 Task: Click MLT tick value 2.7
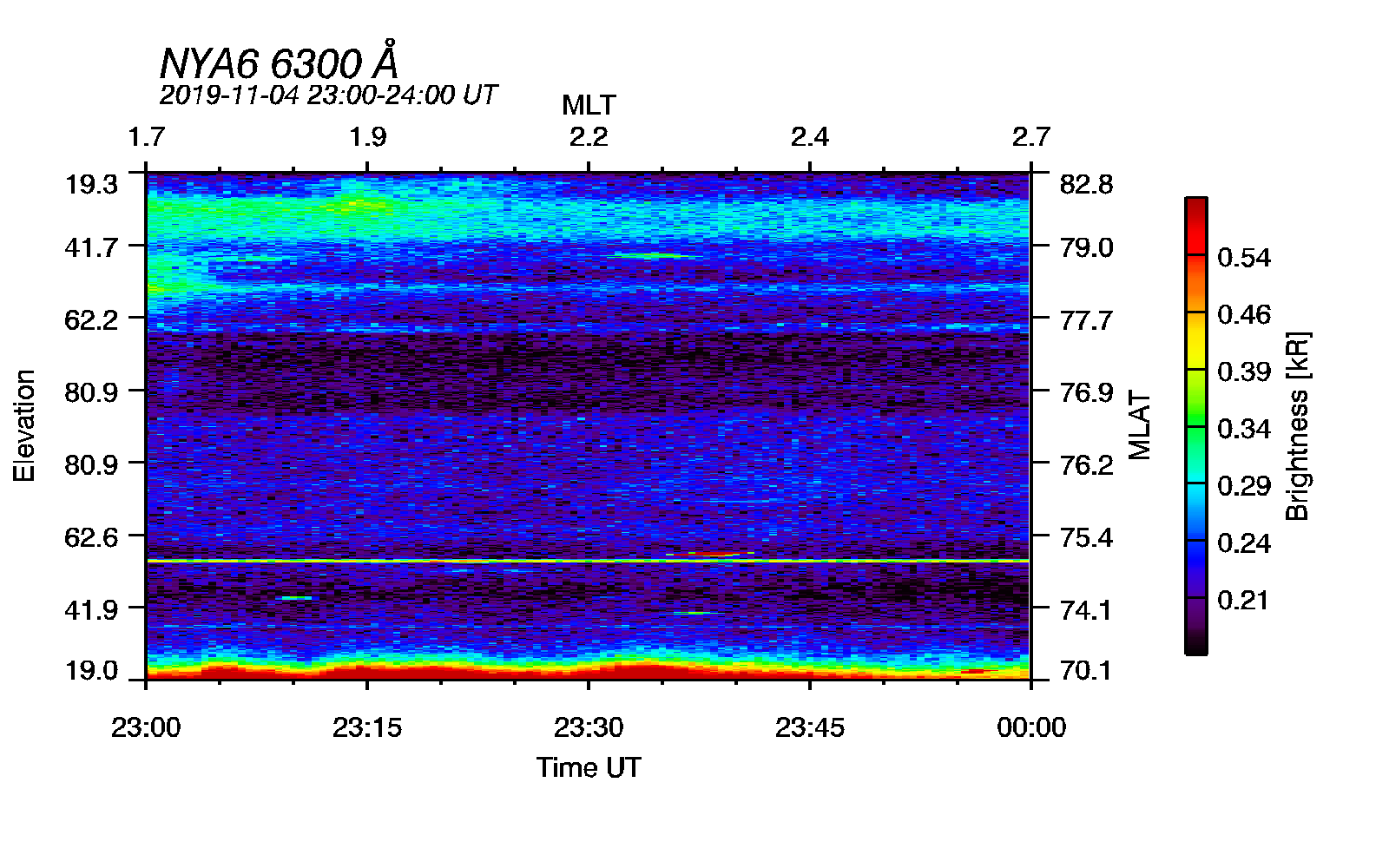[1031, 136]
